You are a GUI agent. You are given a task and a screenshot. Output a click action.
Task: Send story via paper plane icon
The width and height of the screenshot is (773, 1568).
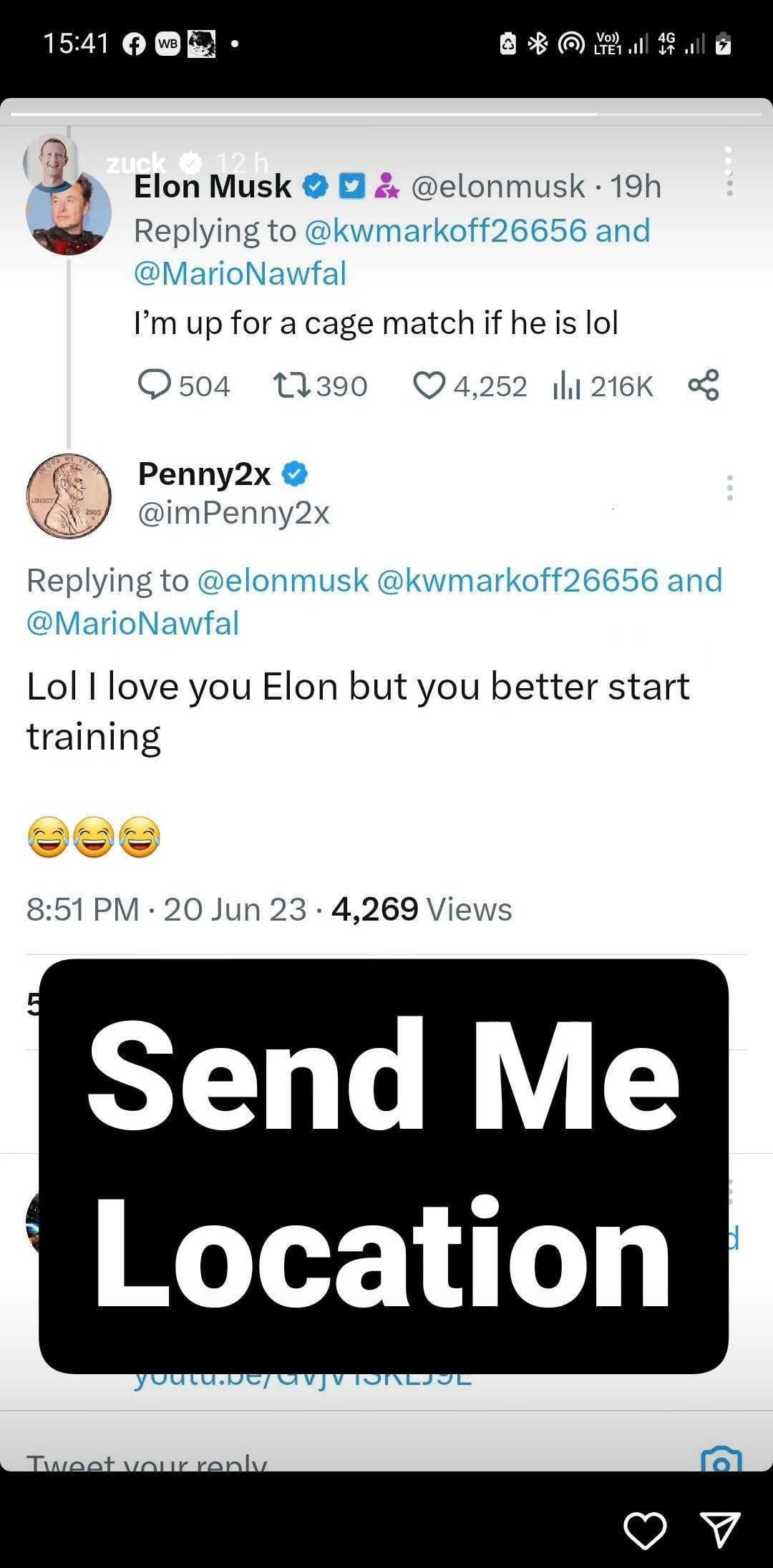[x=719, y=1530]
